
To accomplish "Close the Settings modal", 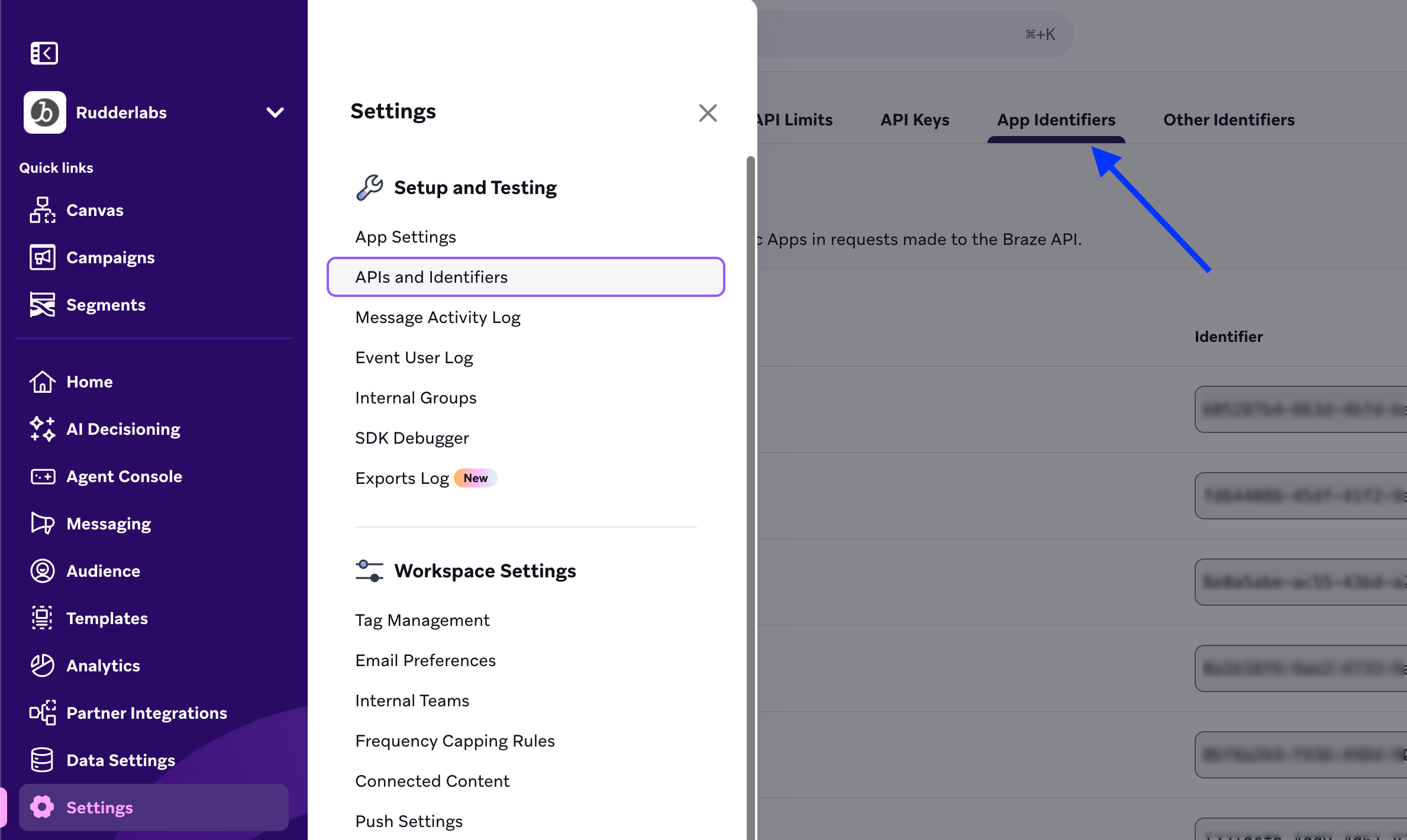I will 708,112.
